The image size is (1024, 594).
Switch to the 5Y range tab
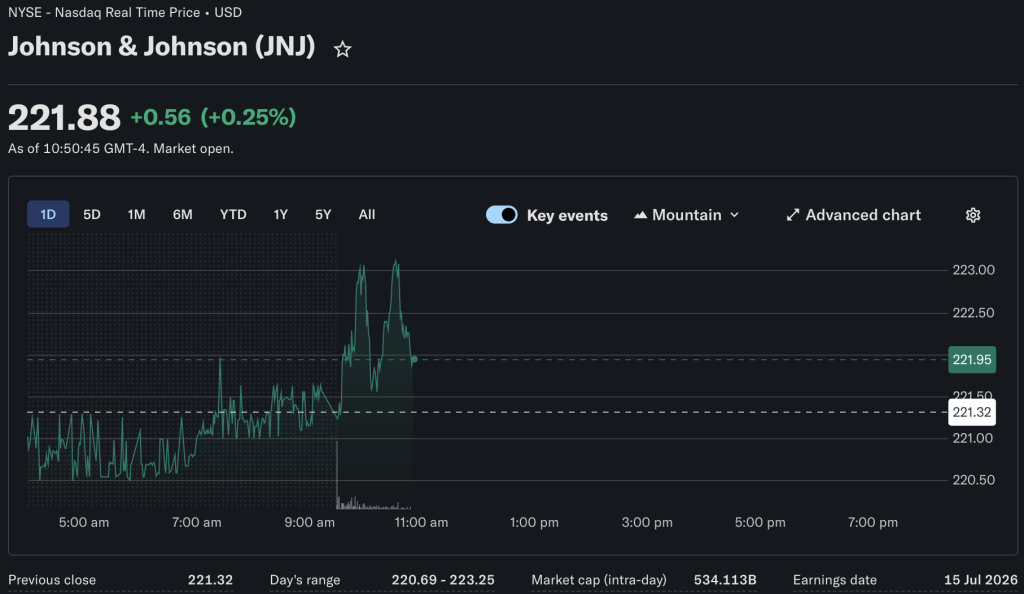point(323,214)
